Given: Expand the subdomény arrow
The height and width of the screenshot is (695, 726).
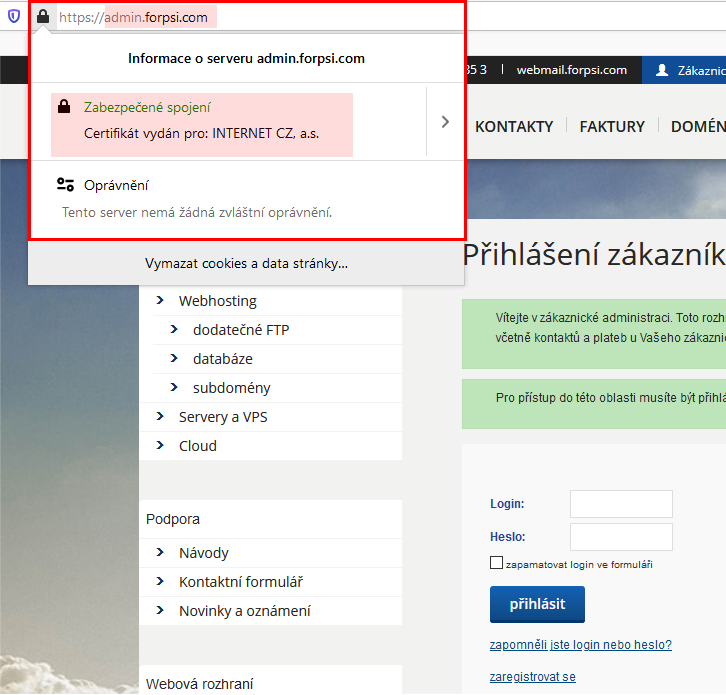Looking at the screenshot, I should coord(174,387).
